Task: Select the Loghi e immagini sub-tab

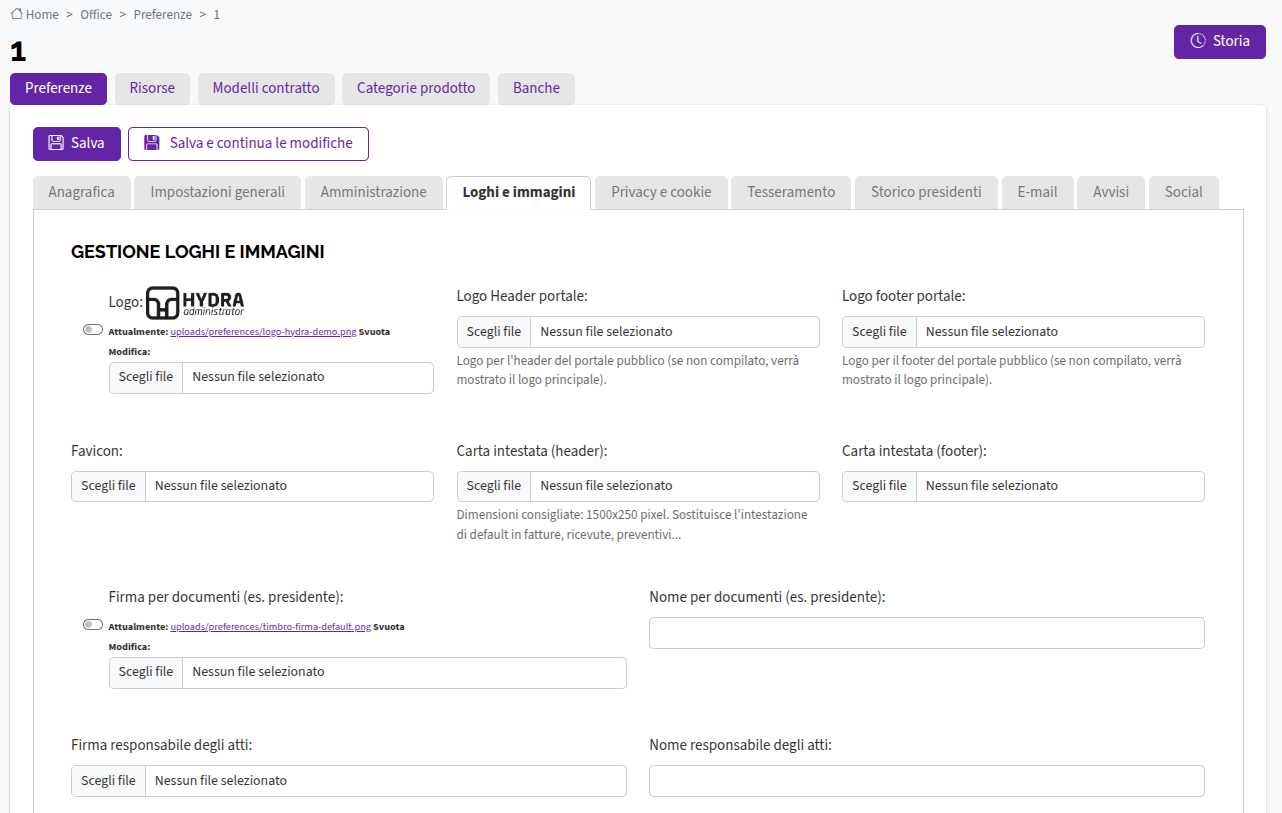Action: (x=519, y=192)
